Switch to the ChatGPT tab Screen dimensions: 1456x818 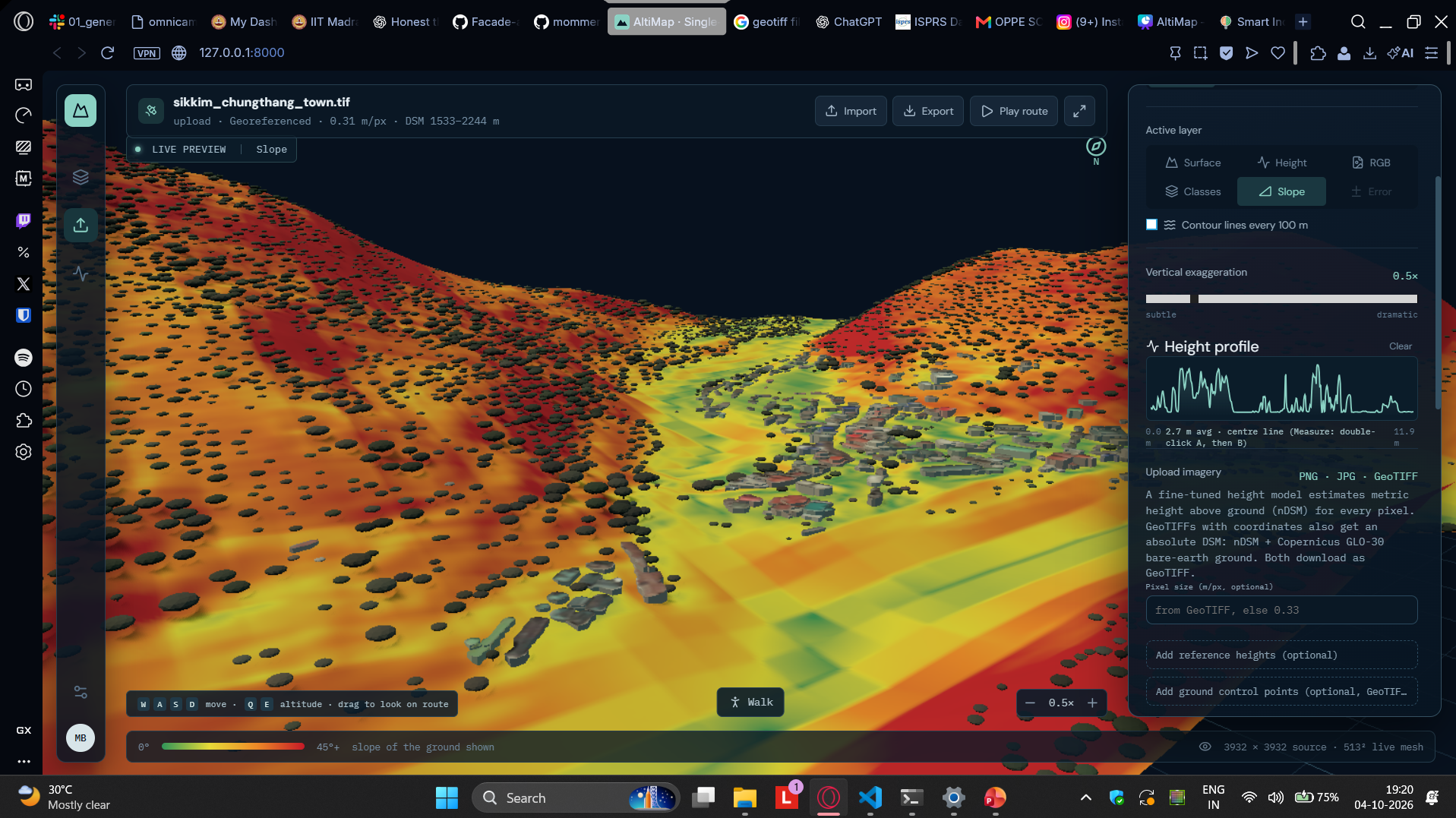coord(848,22)
